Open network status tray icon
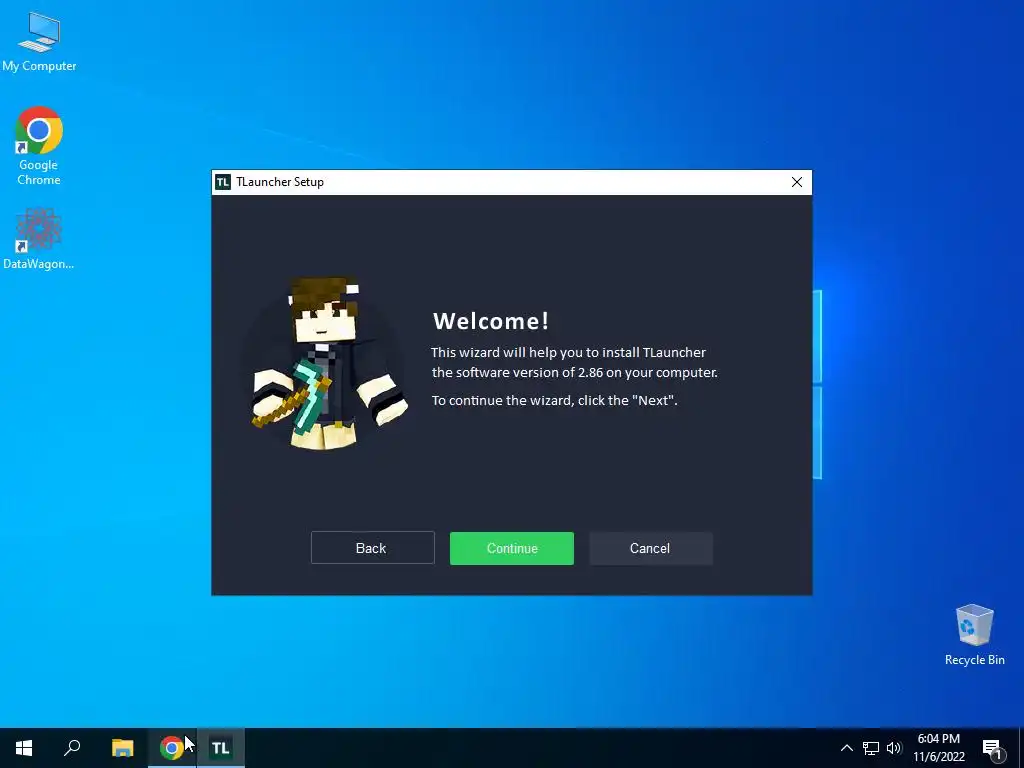This screenshot has width=1024, height=768. pyautogui.click(x=871, y=748)
